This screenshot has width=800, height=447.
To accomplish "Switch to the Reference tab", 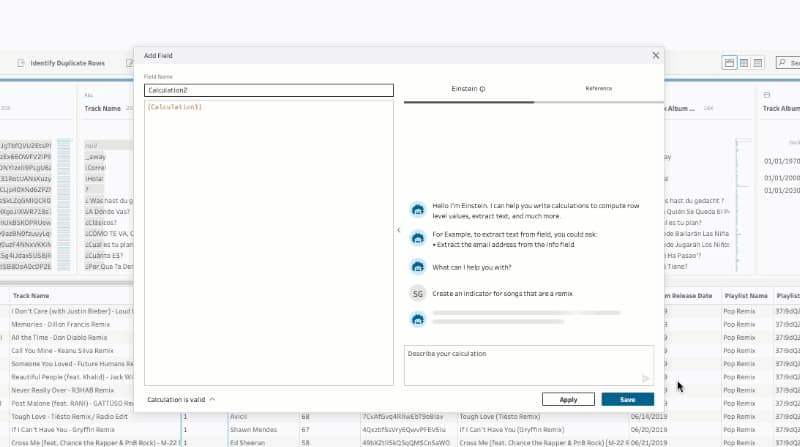I will coord(598,89).
